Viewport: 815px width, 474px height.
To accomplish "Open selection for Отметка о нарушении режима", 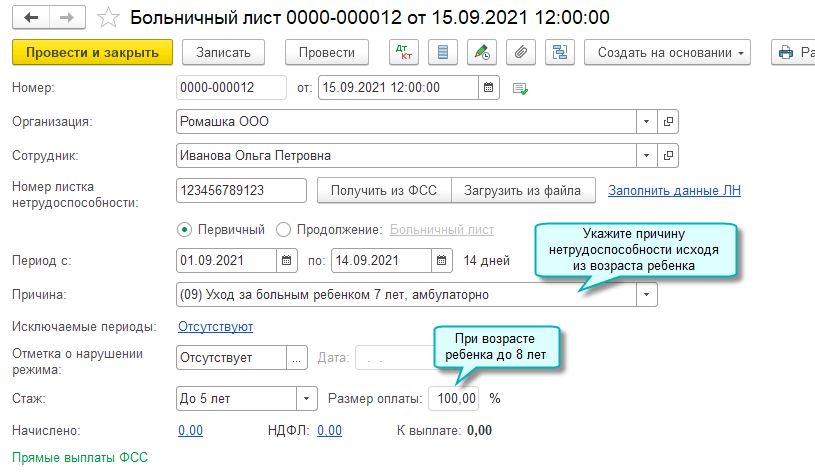I will 297,358.
